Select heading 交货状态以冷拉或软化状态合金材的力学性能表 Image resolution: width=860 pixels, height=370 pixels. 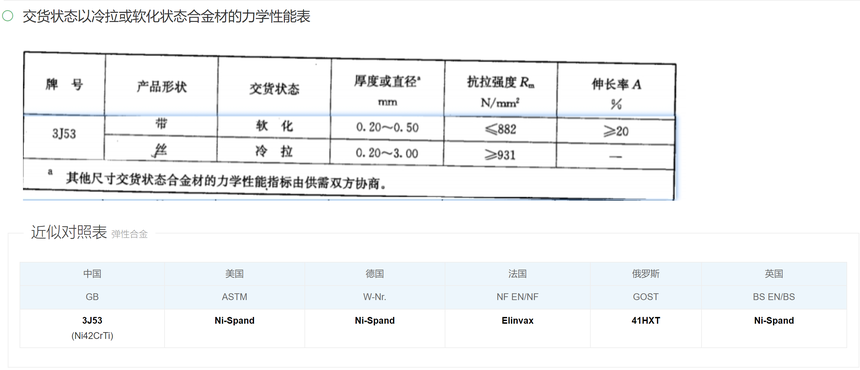tap(166, 16)
